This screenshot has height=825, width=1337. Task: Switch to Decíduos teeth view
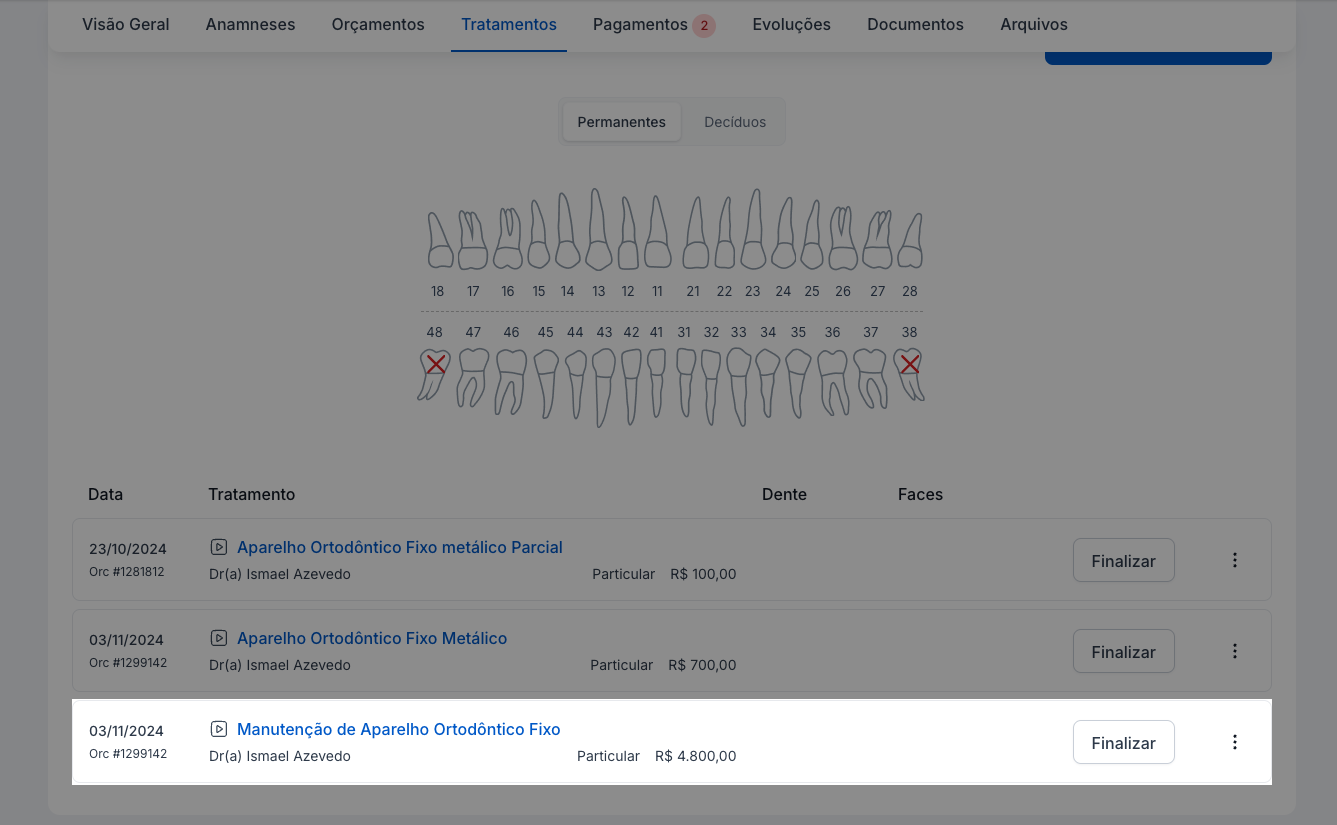click(x=734, y=122)
